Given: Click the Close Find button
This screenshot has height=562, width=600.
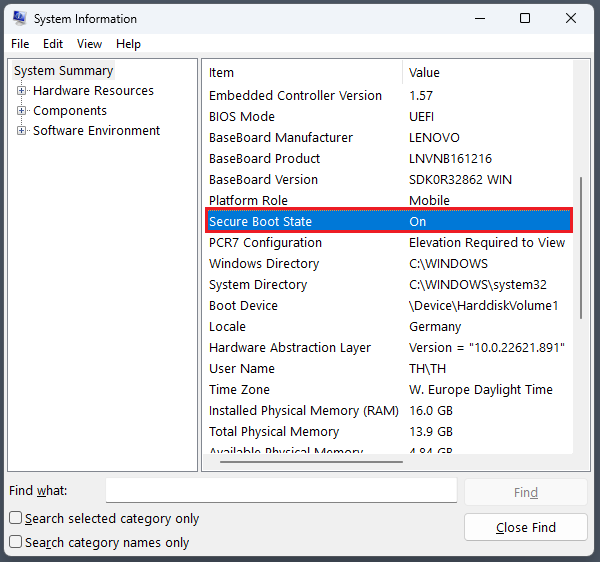Looking at the screenshot, I should coord(525,527).
